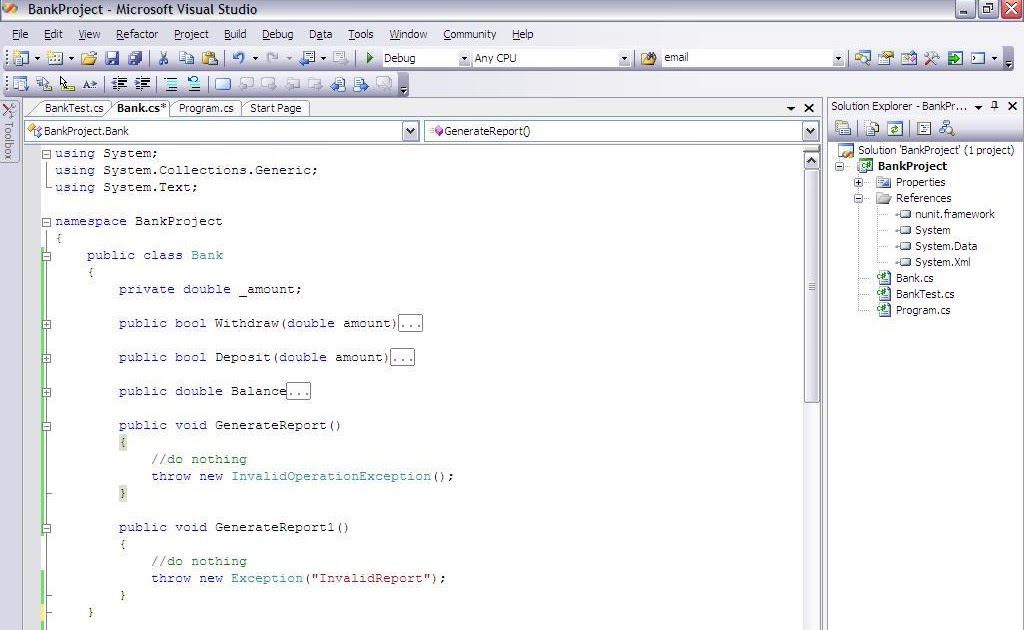Open the View Class Diagram icon

point(946,128)
